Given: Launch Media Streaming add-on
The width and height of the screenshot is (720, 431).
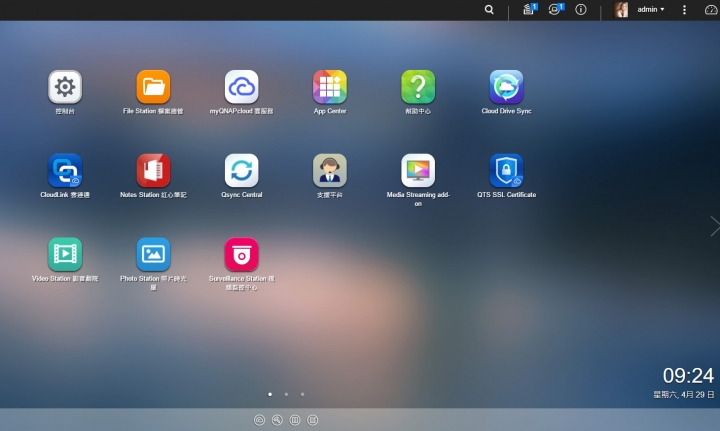Looking at the screenshot, I should click(418, 170).
